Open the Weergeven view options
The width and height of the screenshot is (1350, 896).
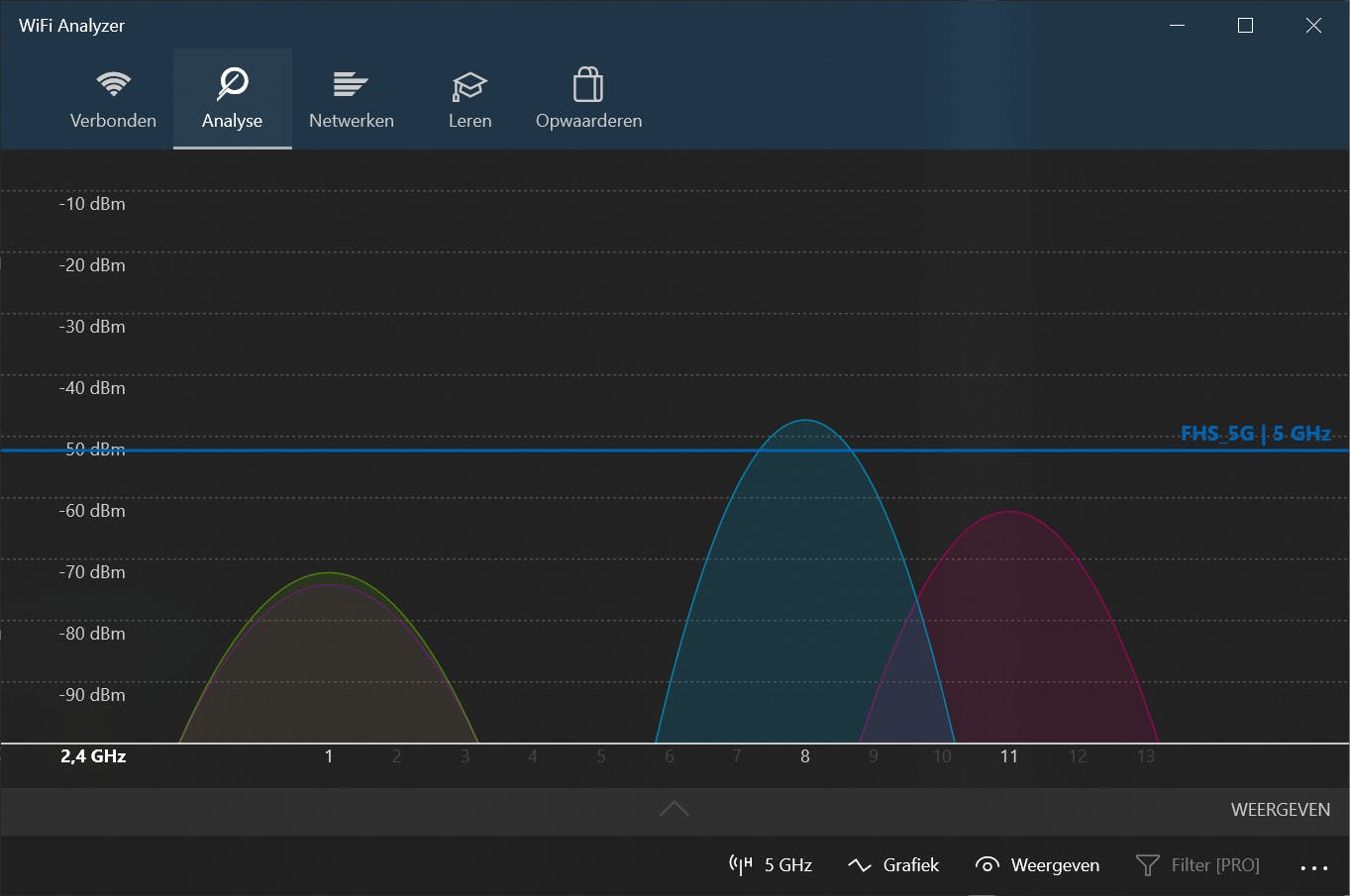1037,865
